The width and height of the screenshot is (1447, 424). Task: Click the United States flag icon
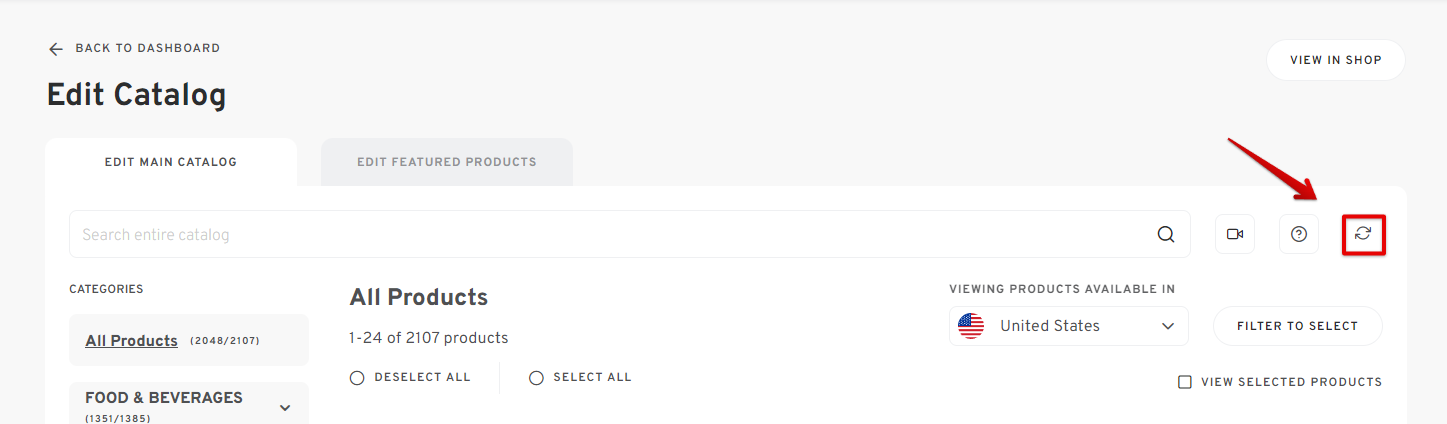(971, 326)
